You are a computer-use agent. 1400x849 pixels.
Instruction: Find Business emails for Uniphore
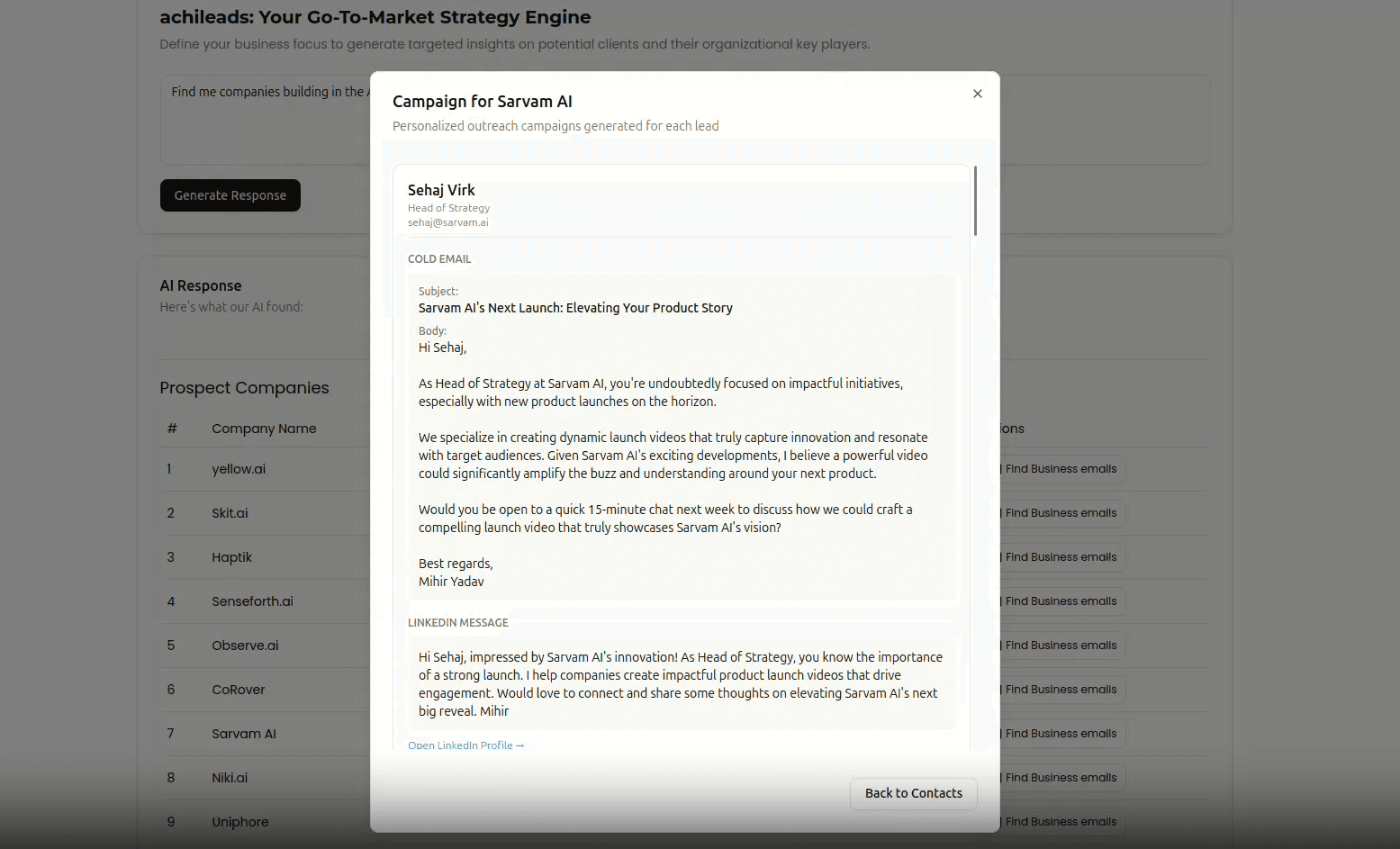pyautogui.click(x=1060, y=821)
